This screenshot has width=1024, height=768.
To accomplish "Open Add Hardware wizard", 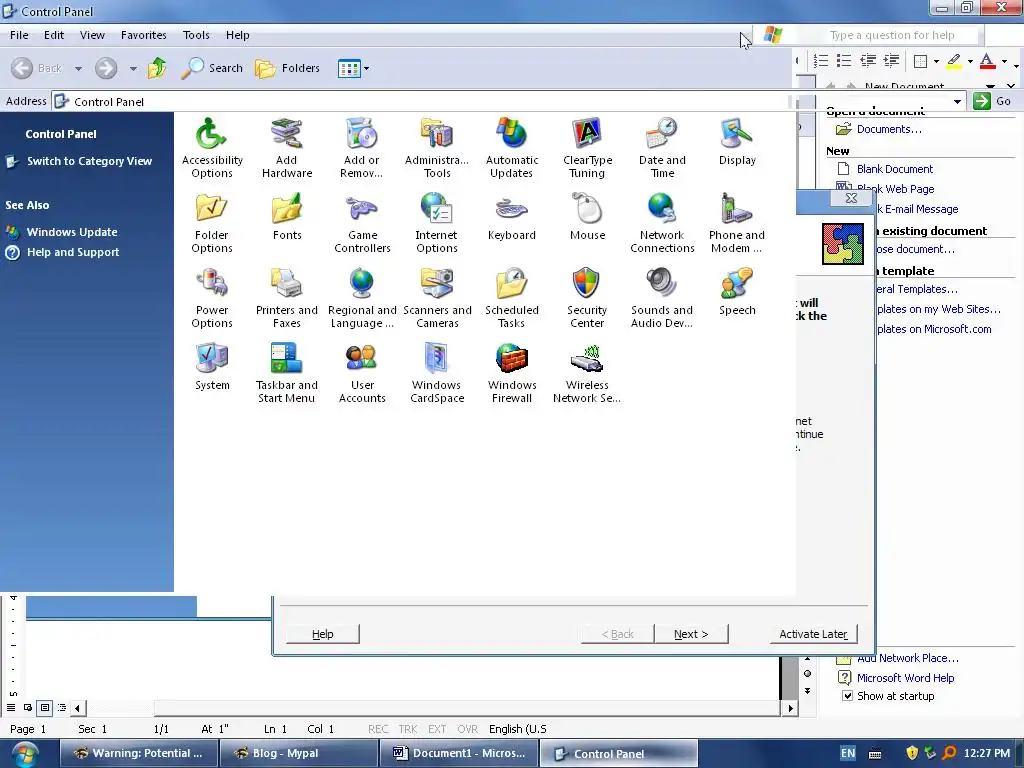I will (x=287, y=148).
